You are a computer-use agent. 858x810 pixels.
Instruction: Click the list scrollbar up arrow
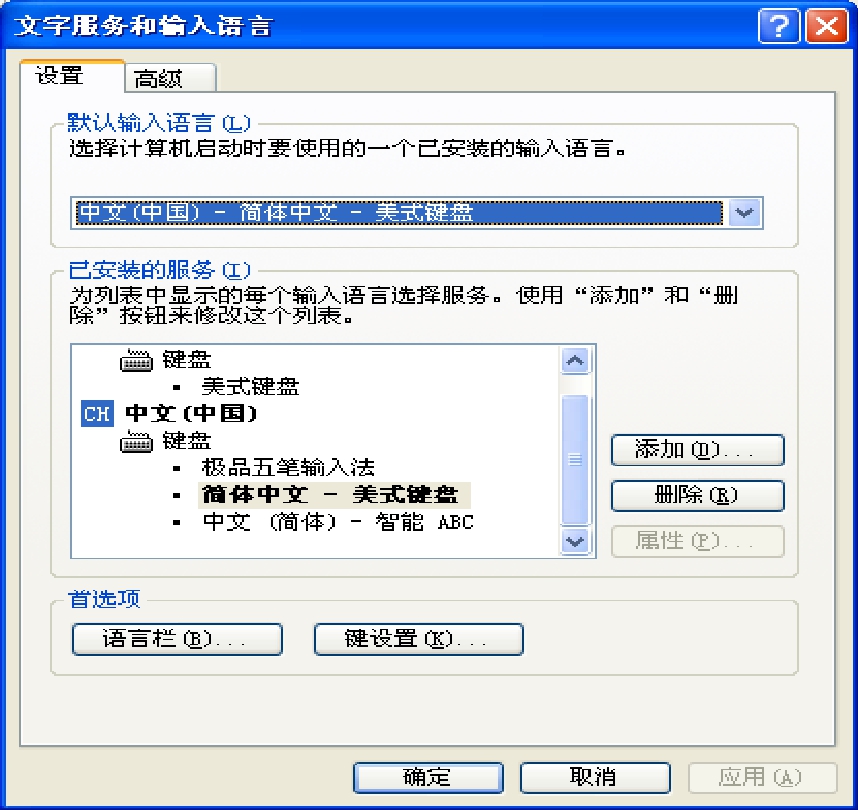point(575,361)
